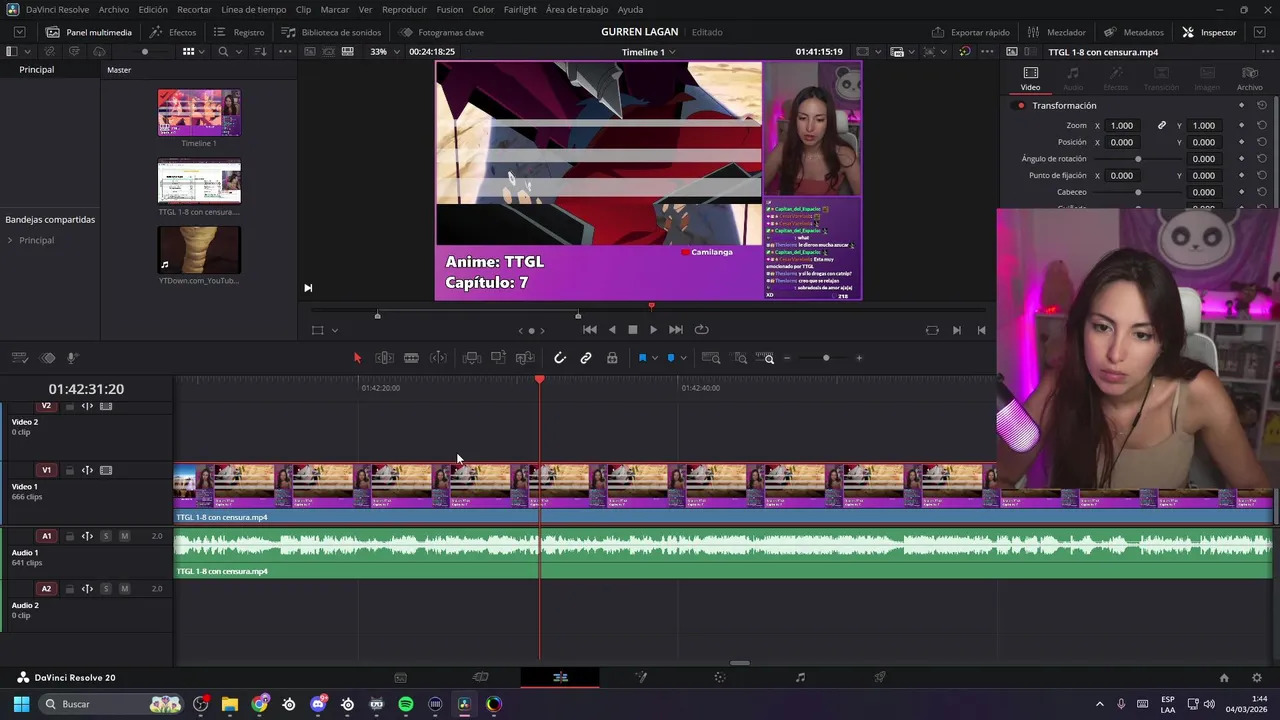Open Efectos panel button

click(x=173, y=32)
